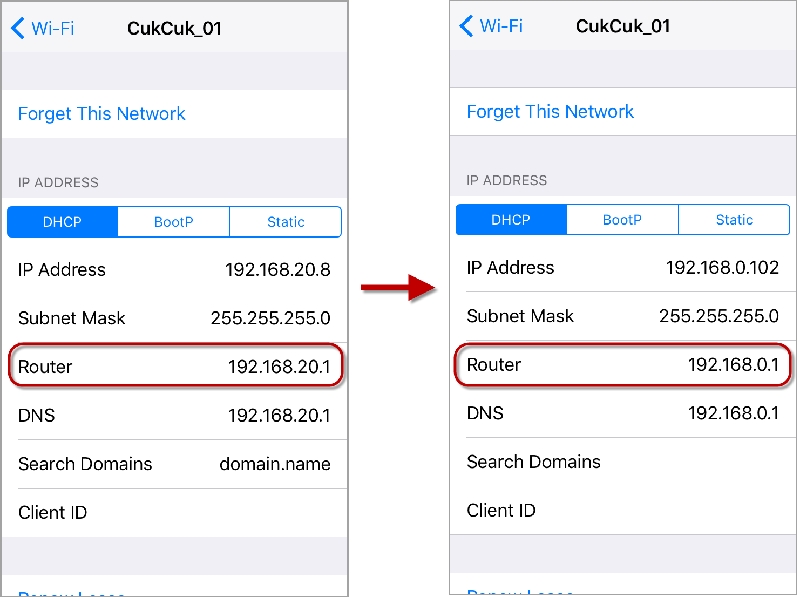Tap IP Address 192.168.20.8 row

(x=175, y=270)
